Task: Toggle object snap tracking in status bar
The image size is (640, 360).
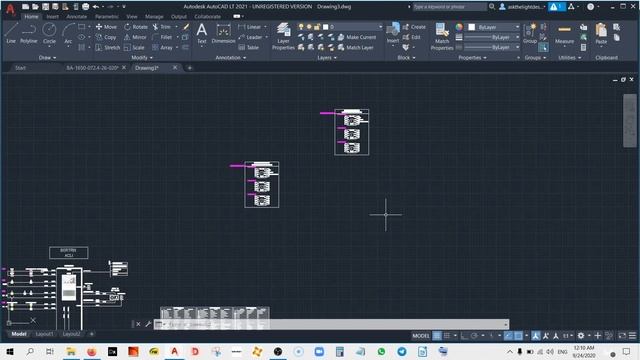Action: tap(508, 336)
